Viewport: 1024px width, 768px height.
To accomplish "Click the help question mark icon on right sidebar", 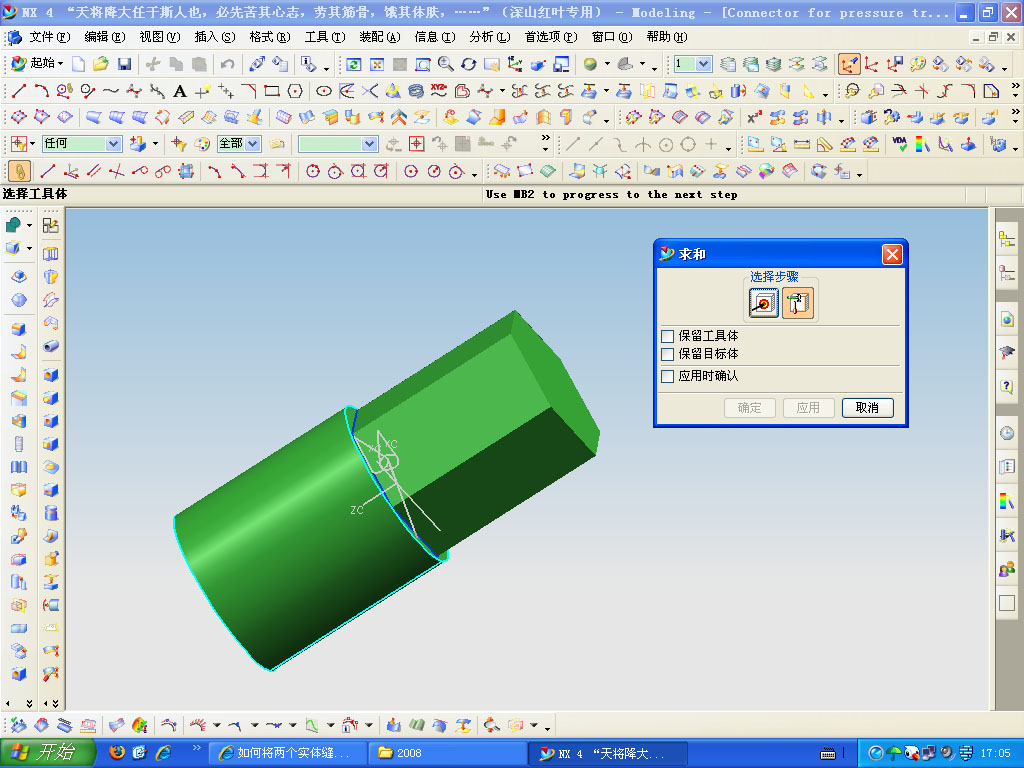I will (1006, 385).
